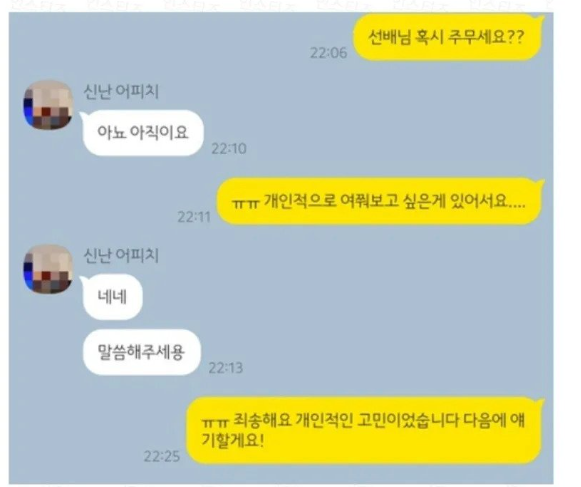
Task: Click the 22:13 timestamp
Action: coord(226,368)
